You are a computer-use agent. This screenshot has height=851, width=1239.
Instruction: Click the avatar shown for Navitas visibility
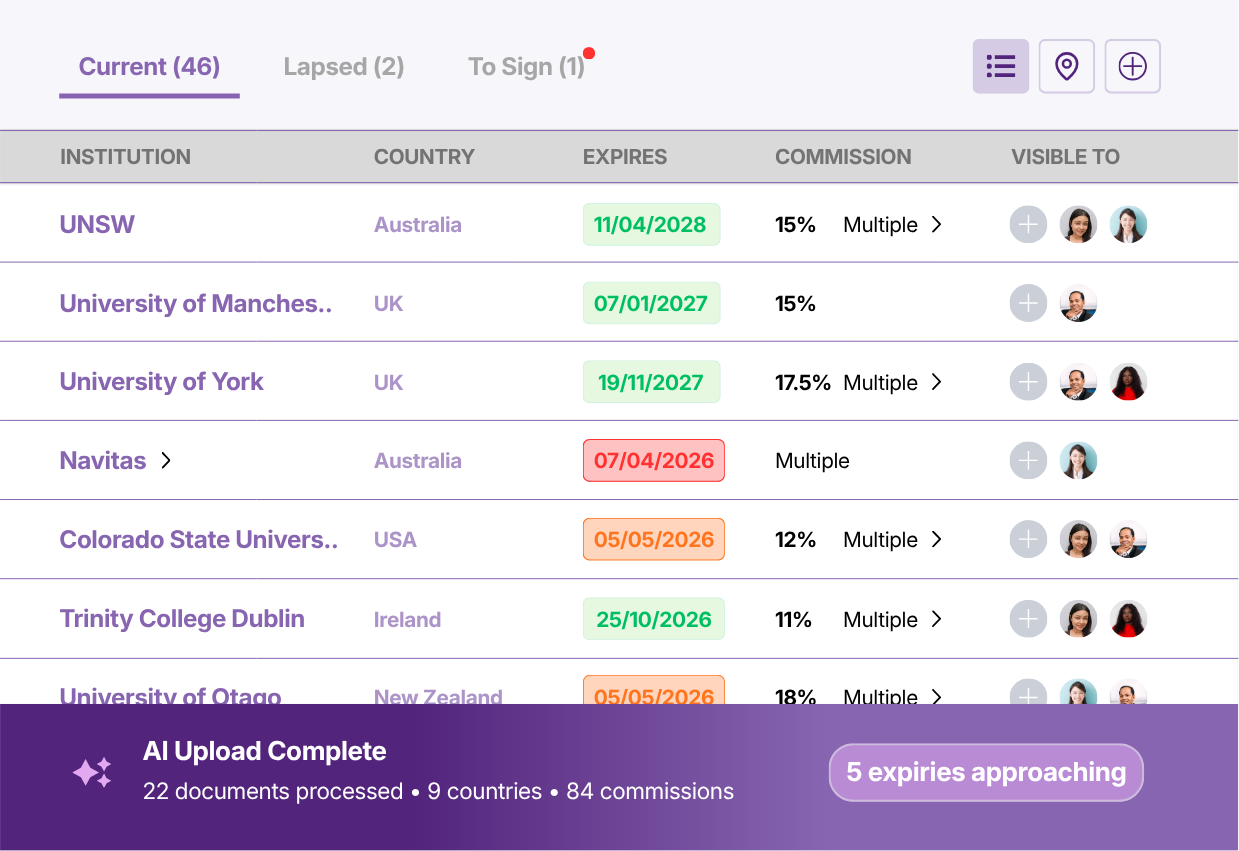(1078, 460)
